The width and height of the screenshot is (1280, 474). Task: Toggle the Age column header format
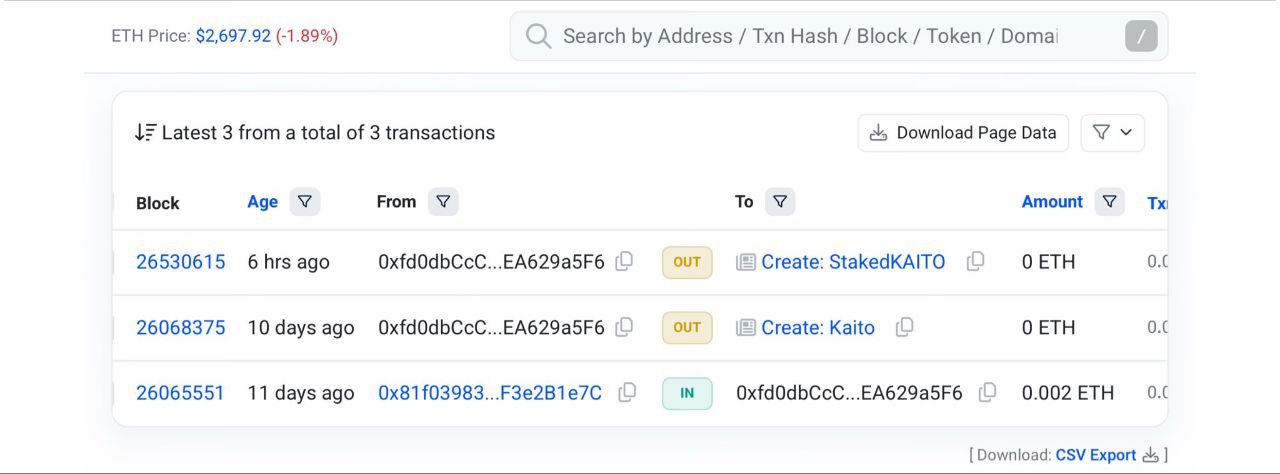point(262,202)
